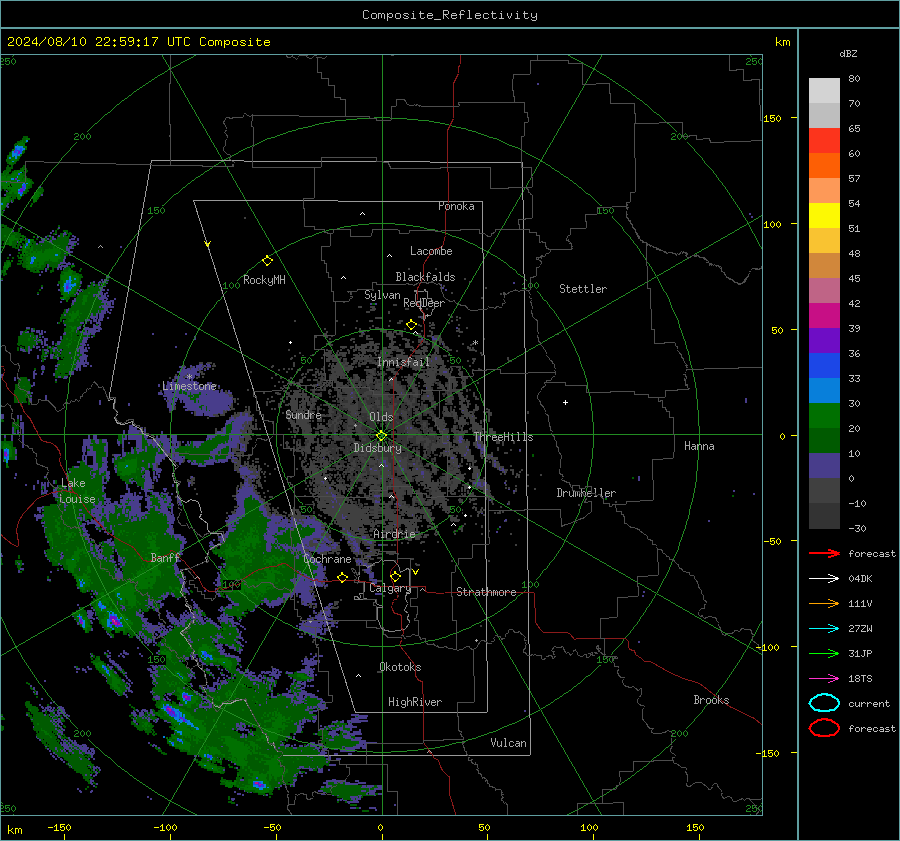900x841 pixels.
Task: Click the Calgary city label
Action: [390, 588]
